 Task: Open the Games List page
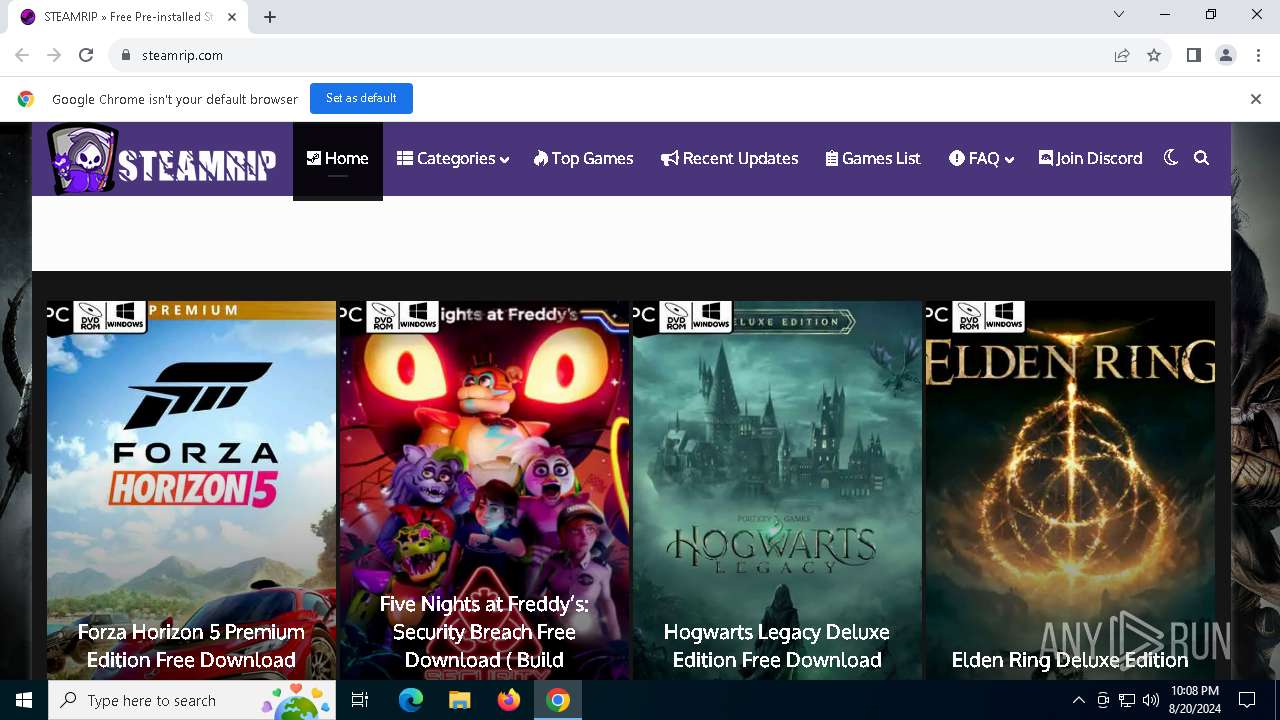(873, 158)
